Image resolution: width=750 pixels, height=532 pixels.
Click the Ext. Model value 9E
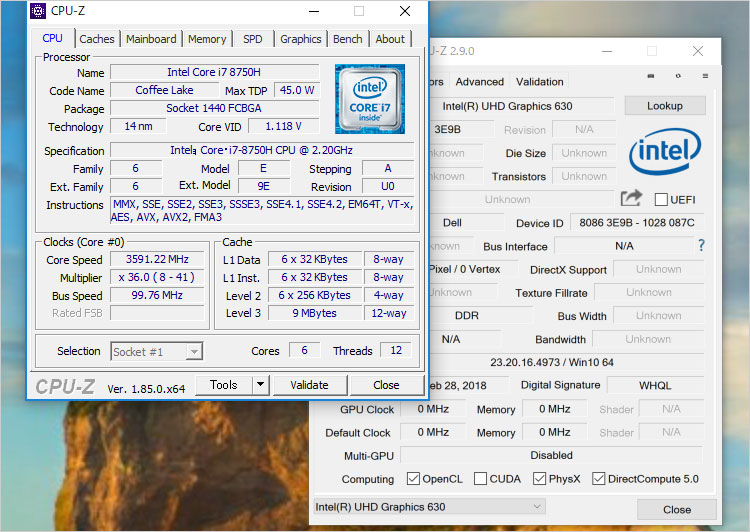coord(264,186)
